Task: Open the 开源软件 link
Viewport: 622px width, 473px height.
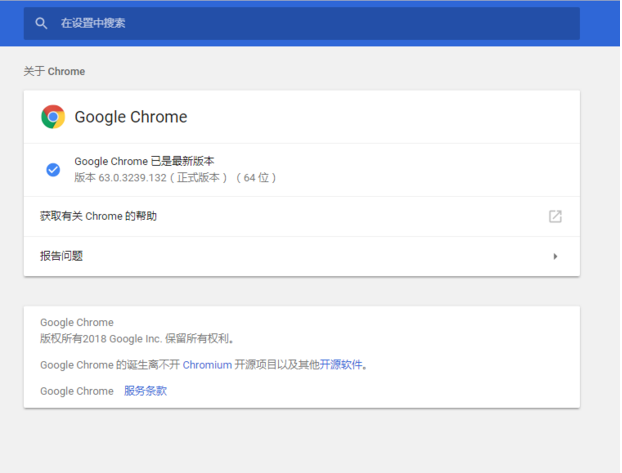Action: tap(340, 365)
